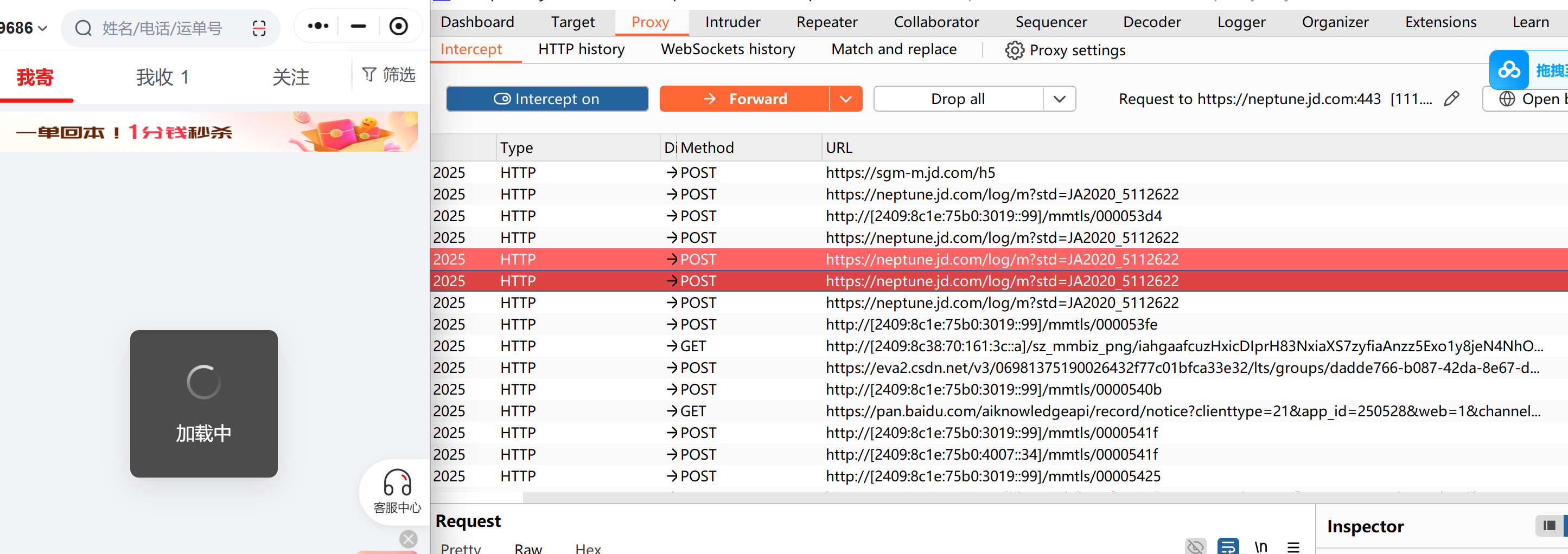
Task: Toggle the Intercept on button
Action: coord(547,99)
